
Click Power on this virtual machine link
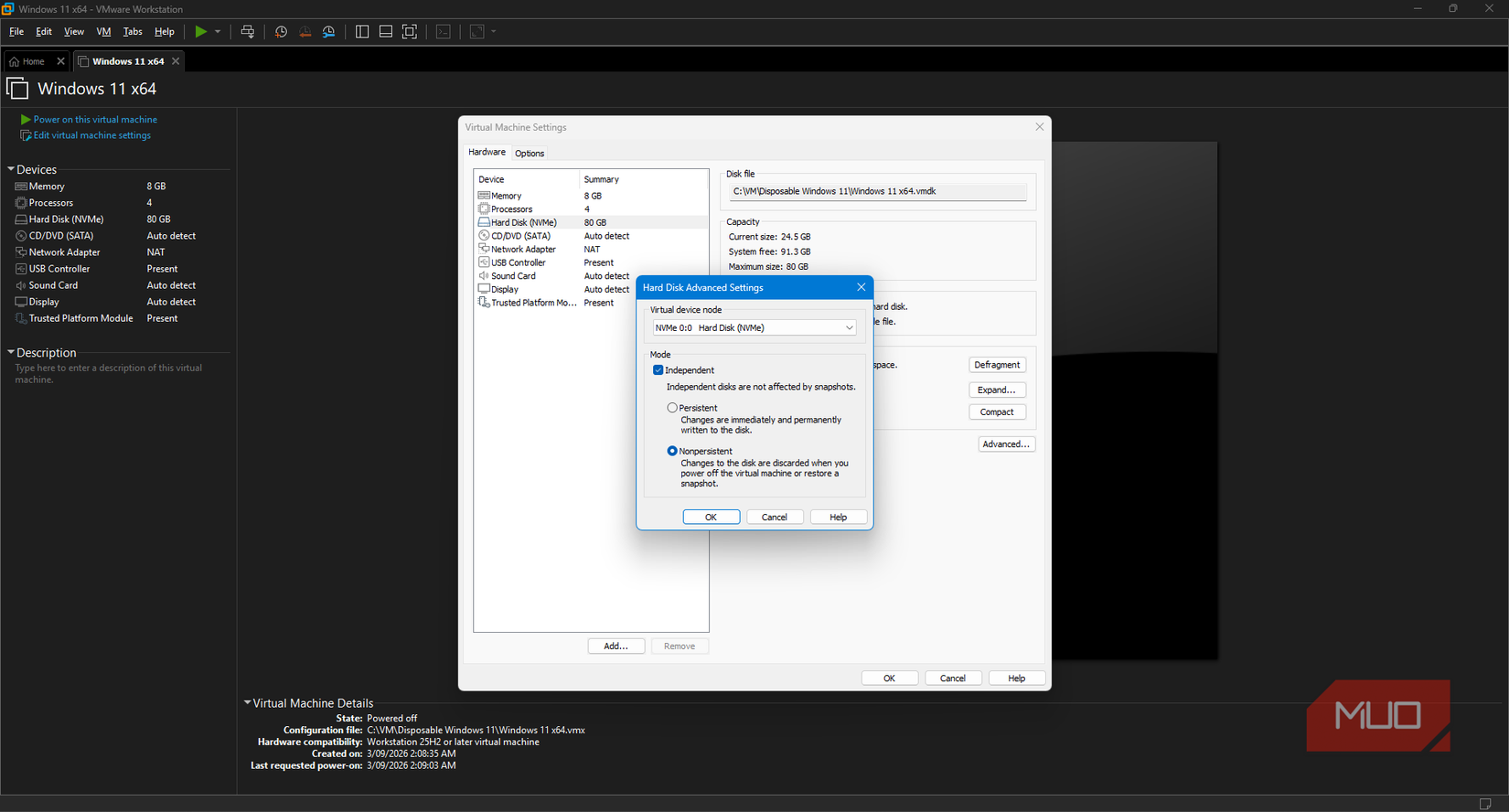pos(95,120)
